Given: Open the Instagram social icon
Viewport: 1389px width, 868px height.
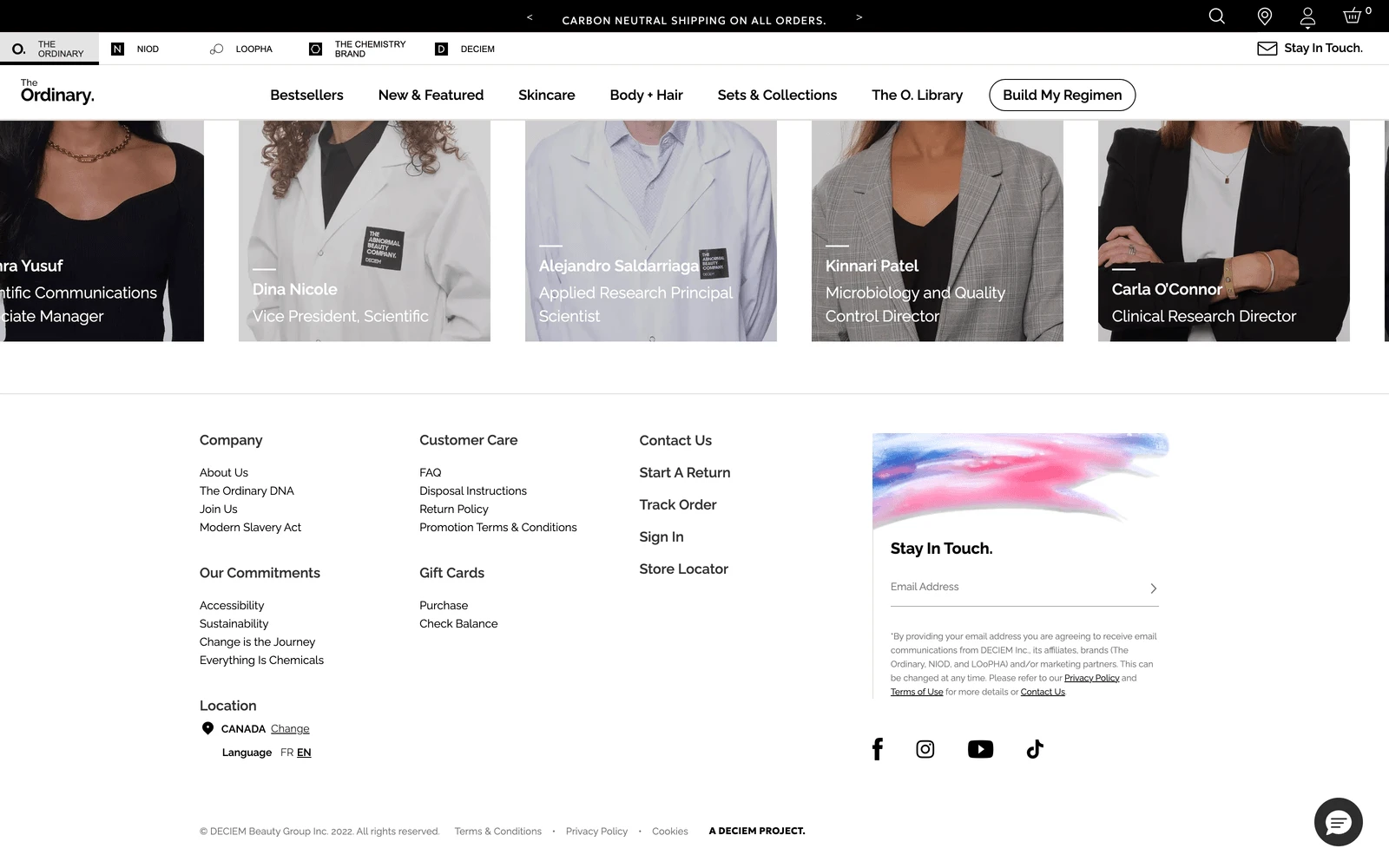Looking at the screenshot, I should [x=925, y=749].
